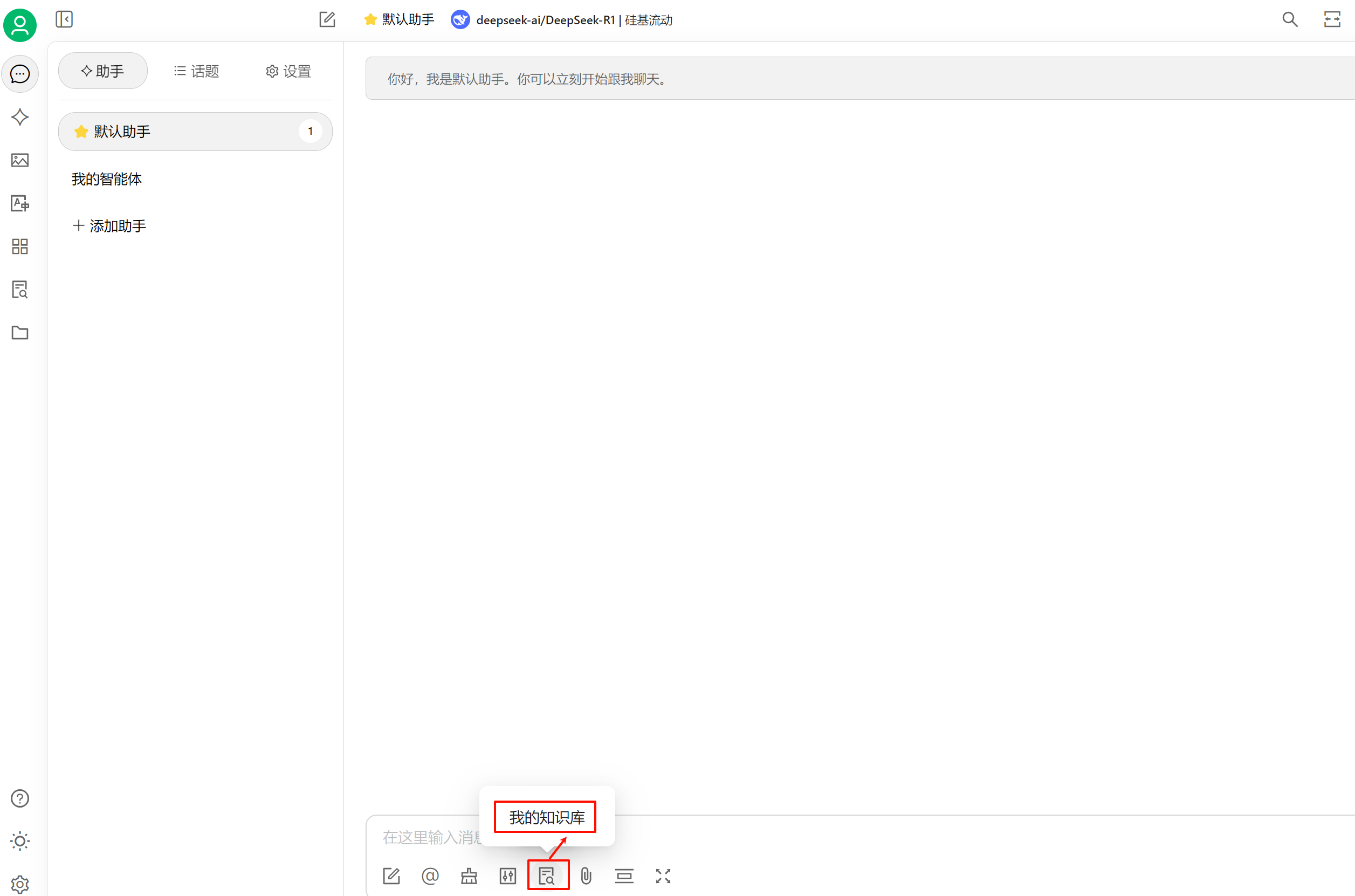Viewport: 1355px width, 896px height.
Task: Open the agents star icon in sidebar
Action: click(20, 117)
